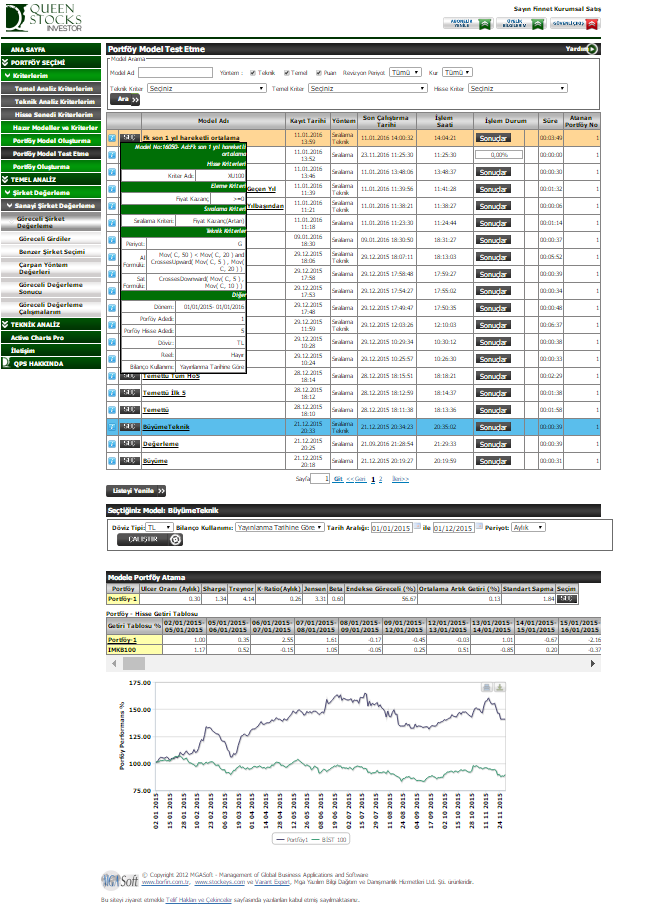Screen dimensions: 654x909
Task: Toggle the Teknik method checkbox
Action: tap(253, 73)
